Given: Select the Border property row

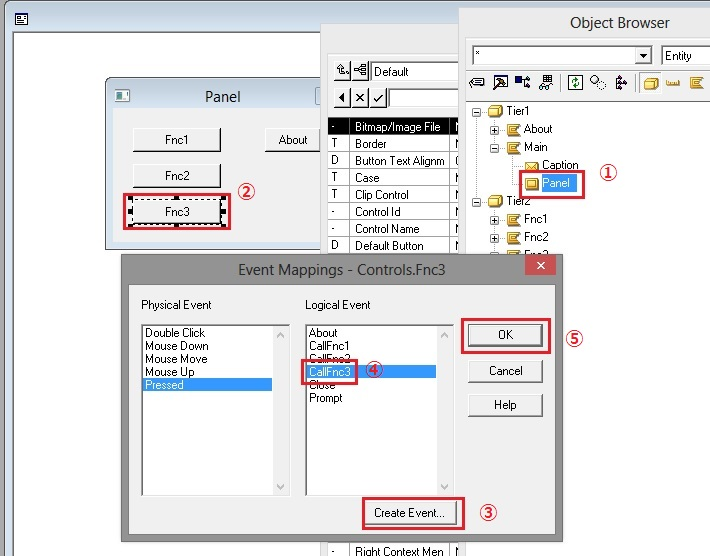Looking at the screenshot, I should tap(393, 144).
